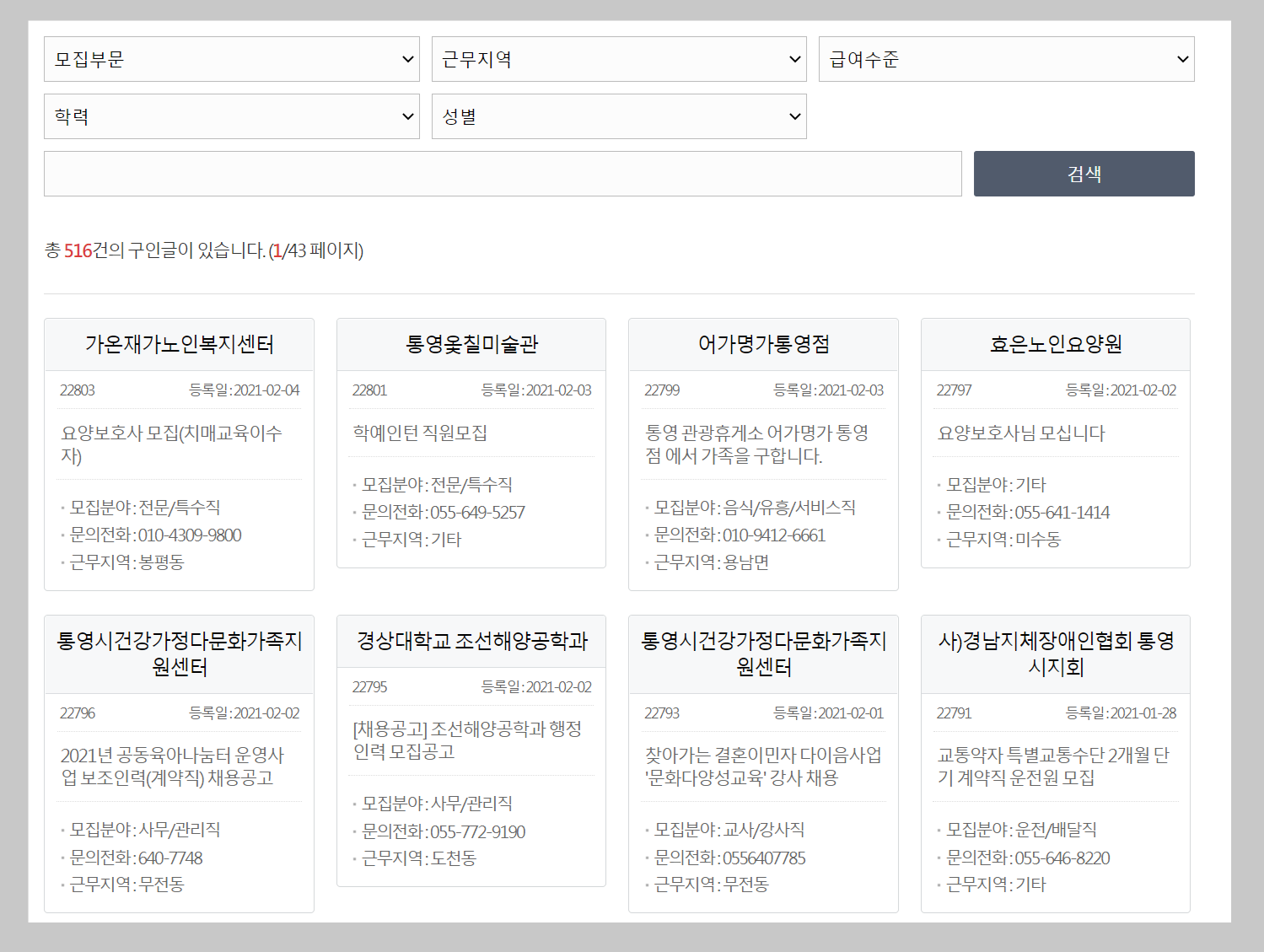Screen dimensions: 1264x952
Task: Click 근무지역: 미수동 line
Action: point(1003,540)
